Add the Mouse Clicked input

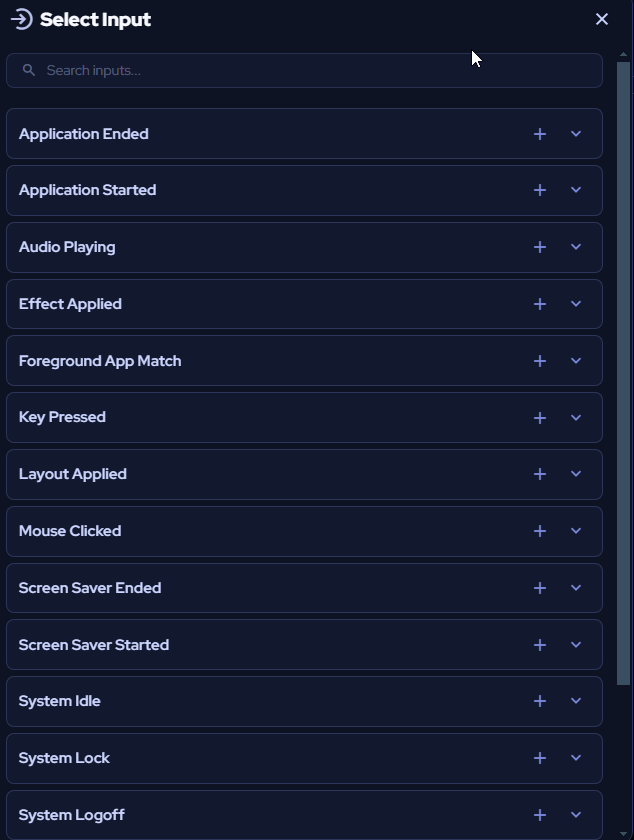tap(540, 531)
